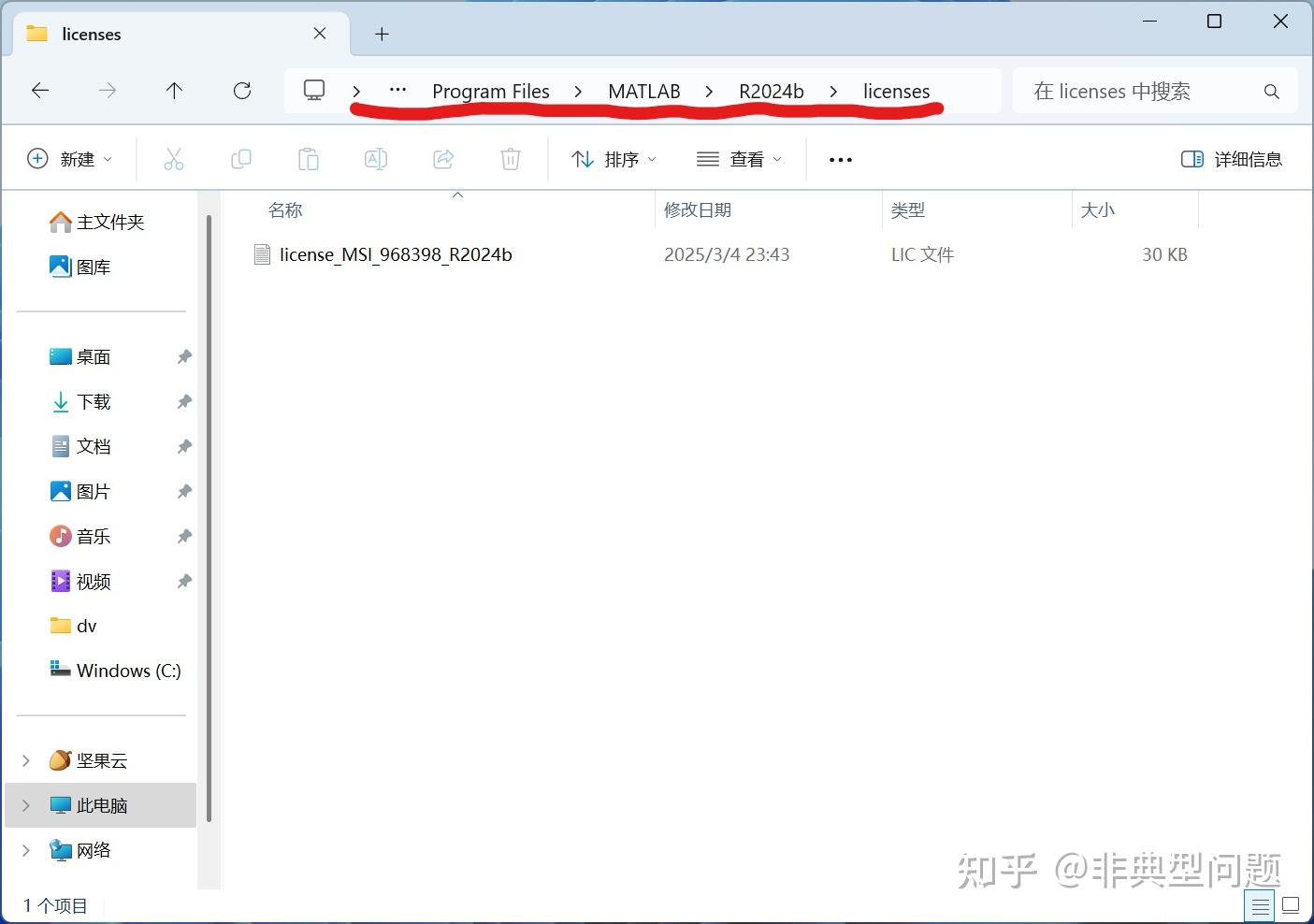Sort by 修改日期 column header
This screenshot has width=1314, height=924.
tap(698, 210)
